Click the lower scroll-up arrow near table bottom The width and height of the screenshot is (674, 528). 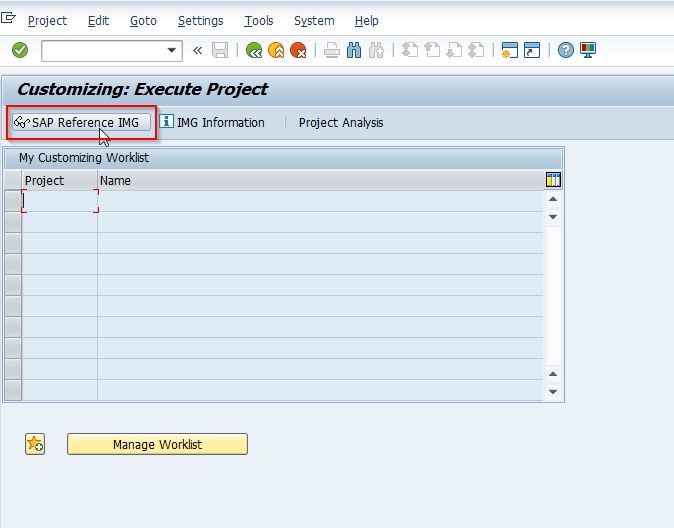click(553, 374)
